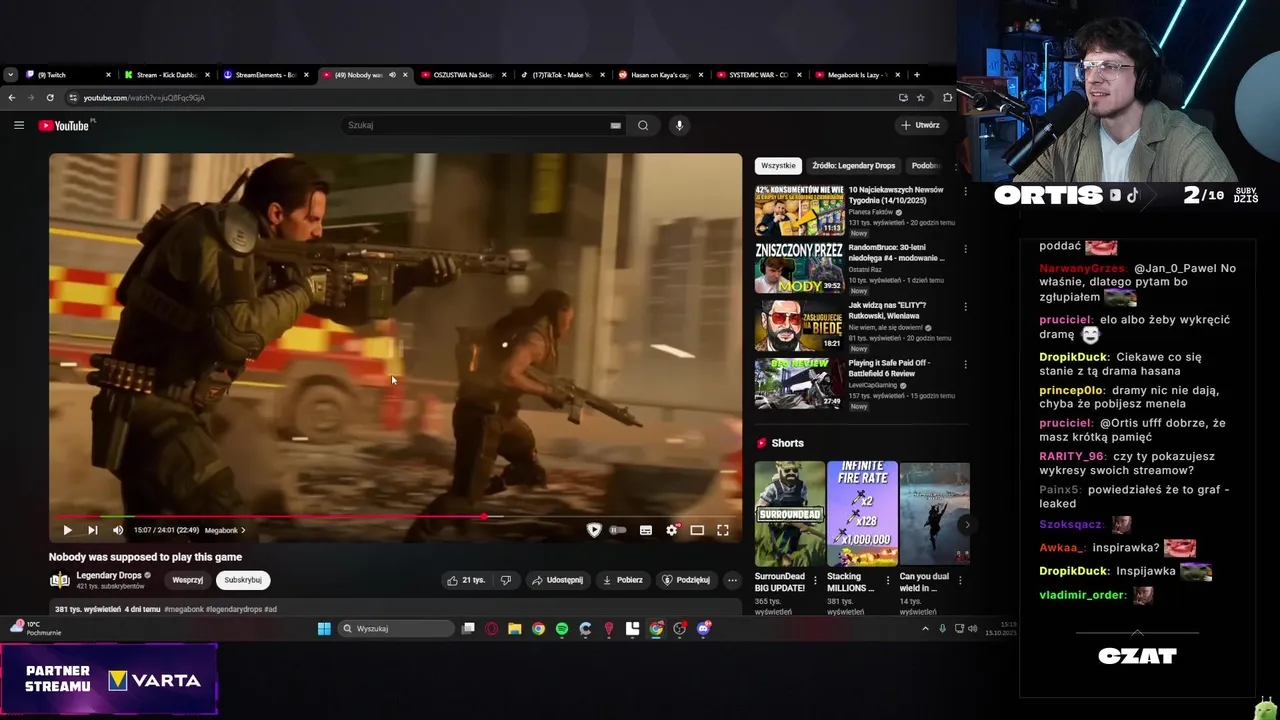Click the Utwórz create button
1280x720 pixels.
(921, 125)
